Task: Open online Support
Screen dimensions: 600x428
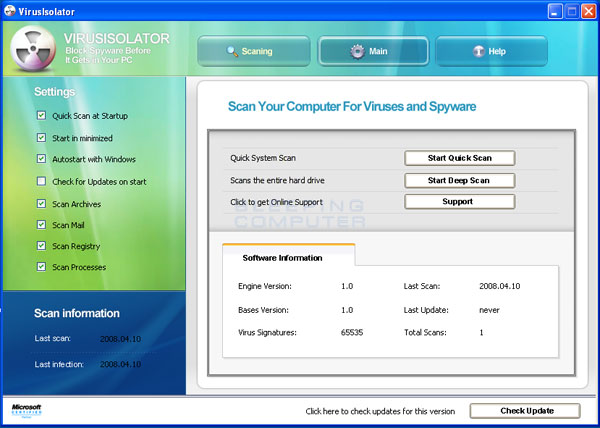Action: coord(460,202)
